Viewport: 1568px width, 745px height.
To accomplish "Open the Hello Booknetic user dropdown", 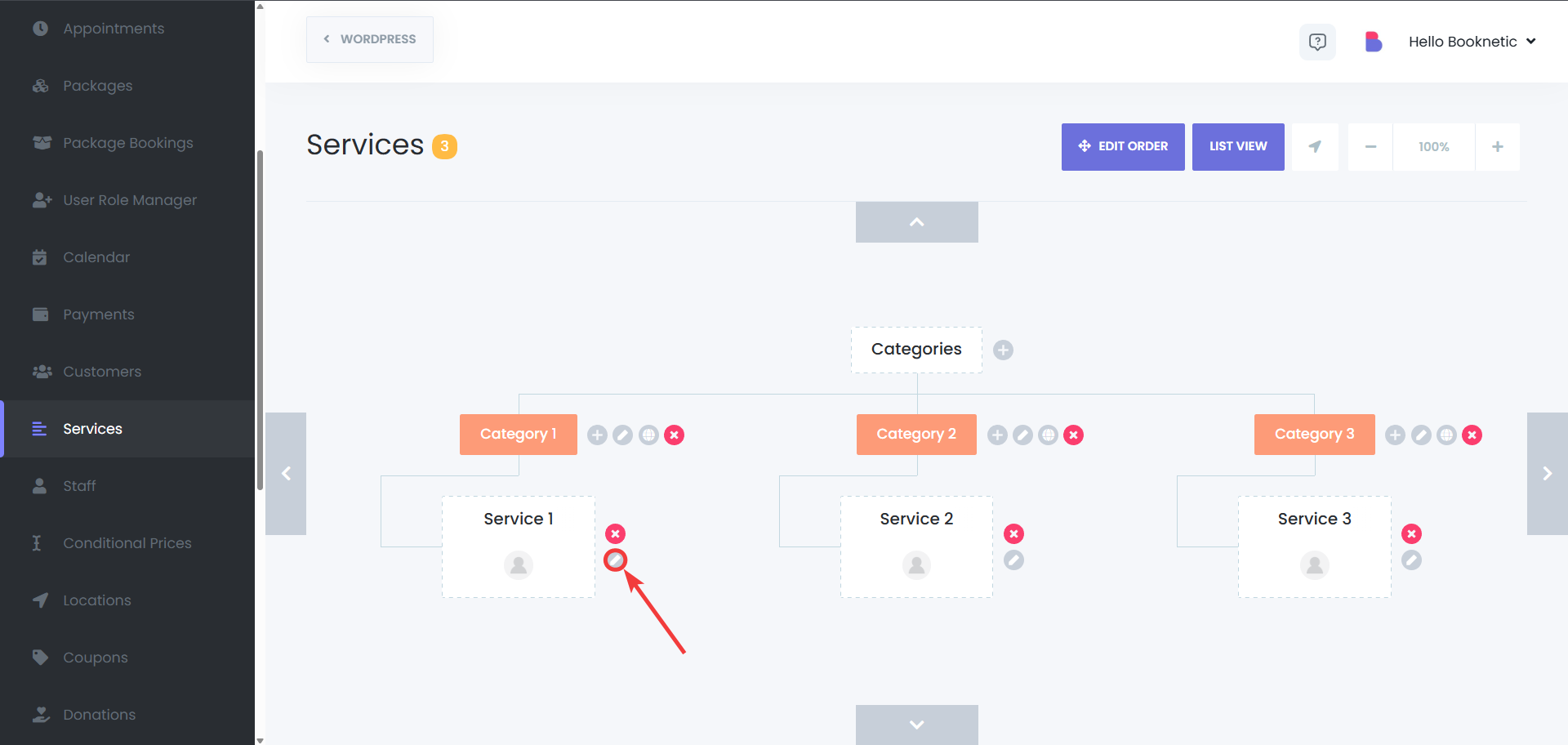I will pos(1472,42).
